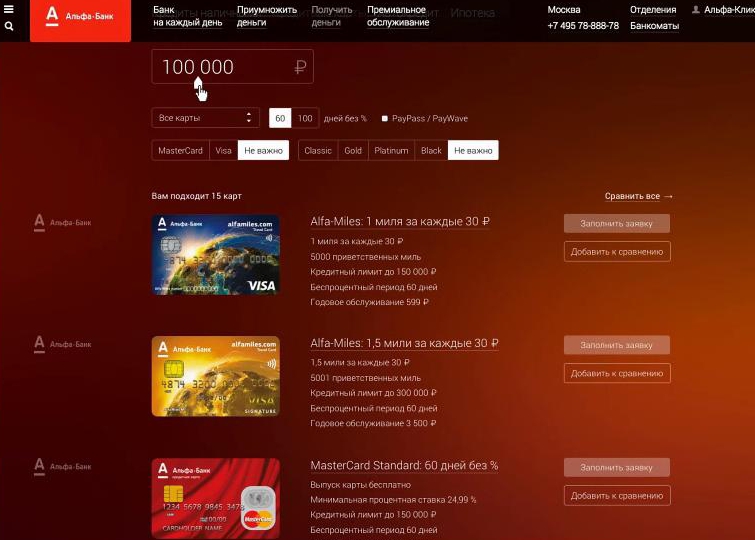
Task: Click the red MasterCard Standard card image
Action: pyautogui.click(x=216, y=499)
